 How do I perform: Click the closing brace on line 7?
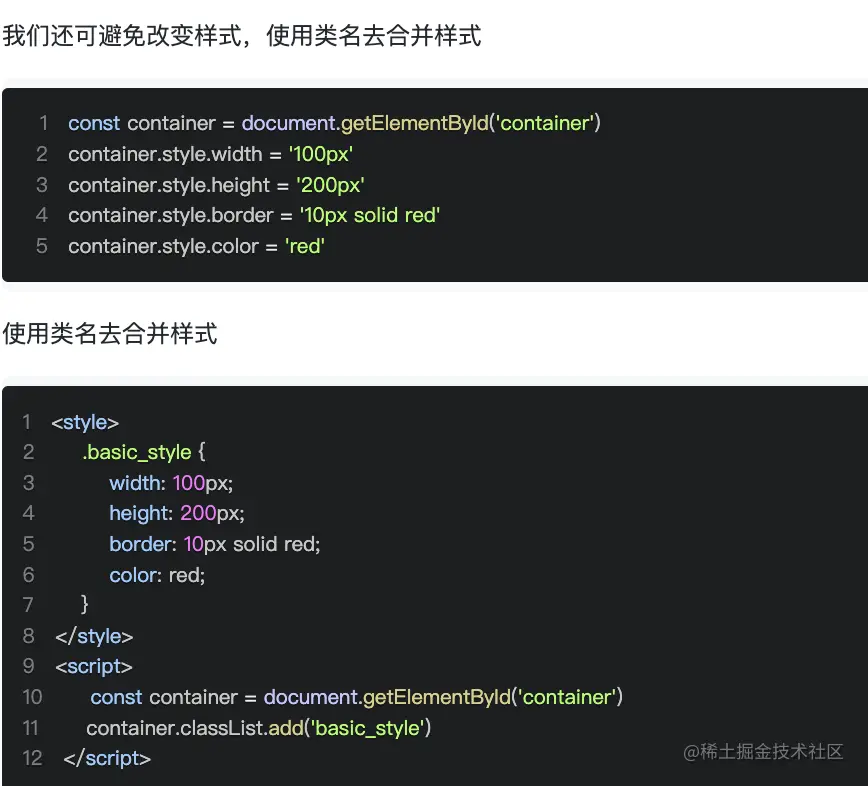coord(85,604)
